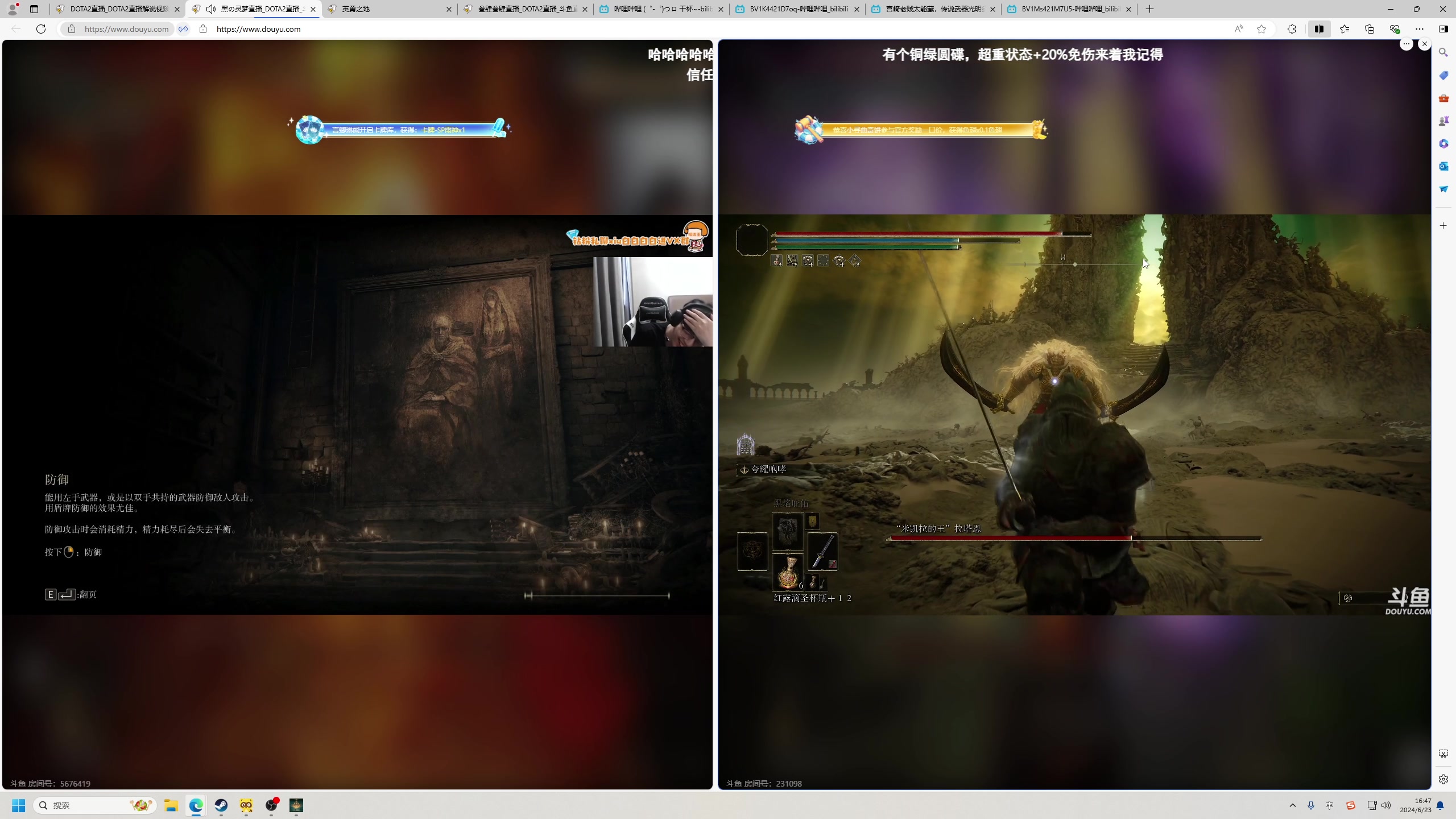Open the Windows Start menu
Viewport: 1456px width, 819px height.
tap(19, 805)
